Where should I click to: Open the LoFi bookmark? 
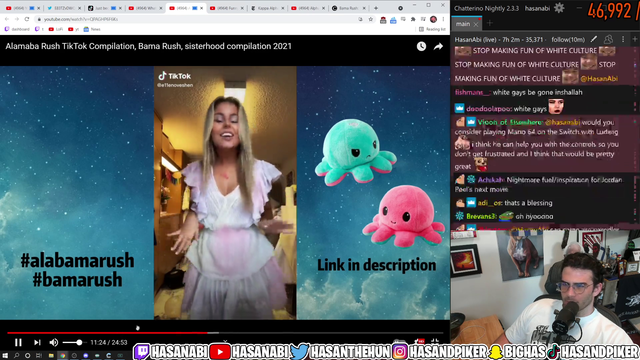(56, 29)
